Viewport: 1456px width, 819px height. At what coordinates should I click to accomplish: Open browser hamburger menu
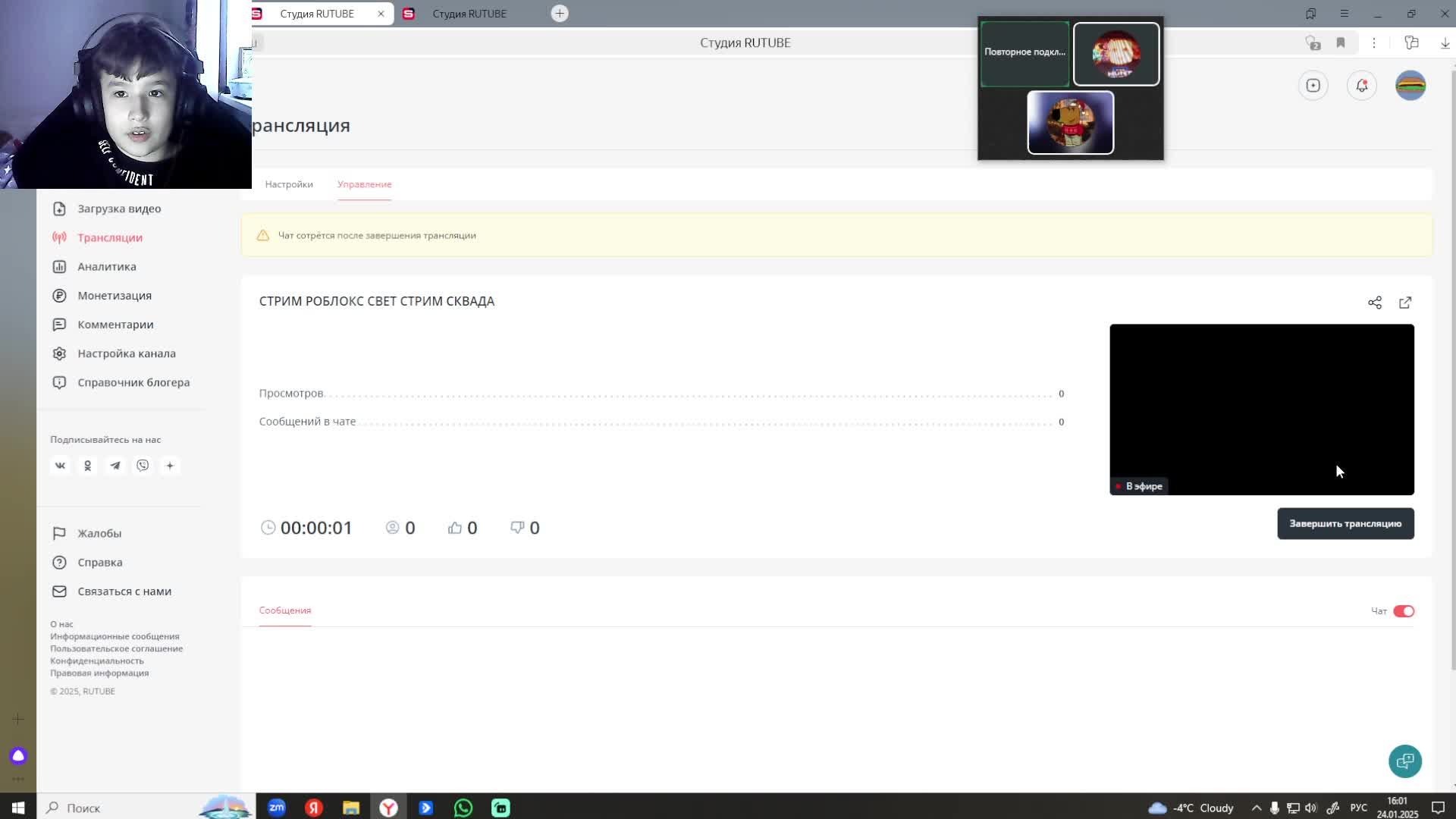[x=1345, y=14]
